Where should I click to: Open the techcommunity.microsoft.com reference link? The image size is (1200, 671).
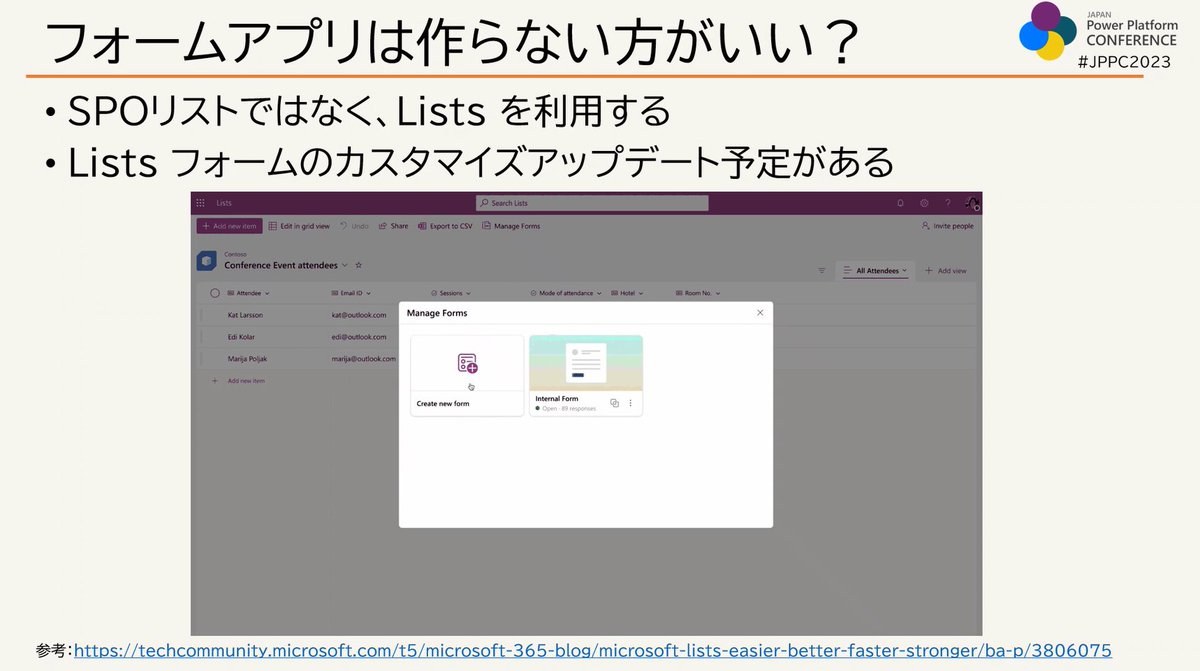593,650
